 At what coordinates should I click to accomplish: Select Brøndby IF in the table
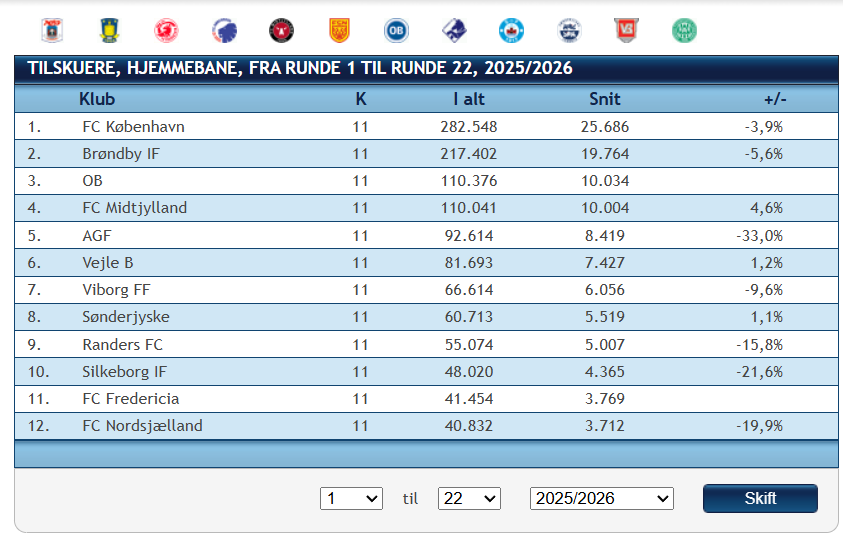coord(121,154)
